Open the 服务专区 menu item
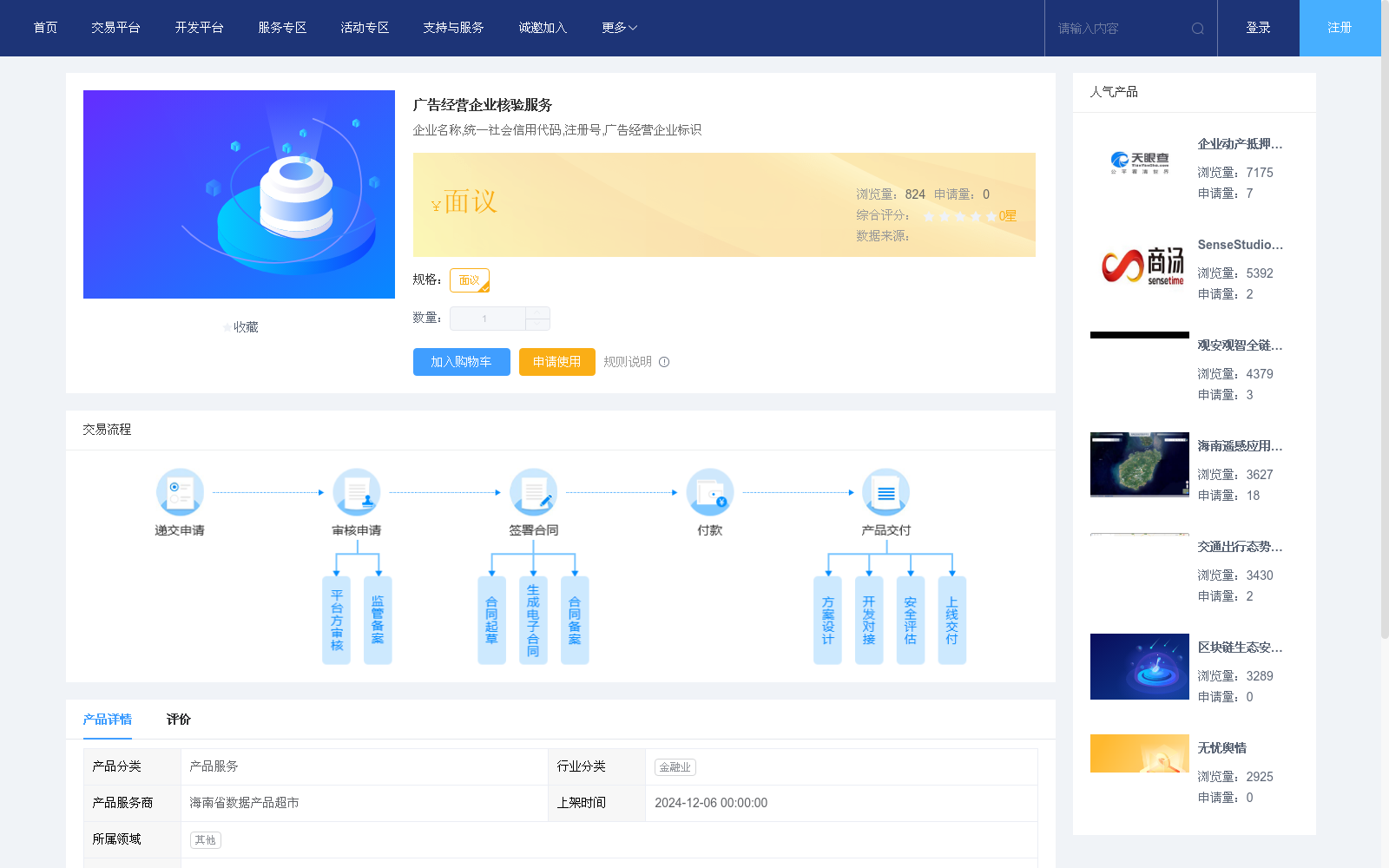 282,28
